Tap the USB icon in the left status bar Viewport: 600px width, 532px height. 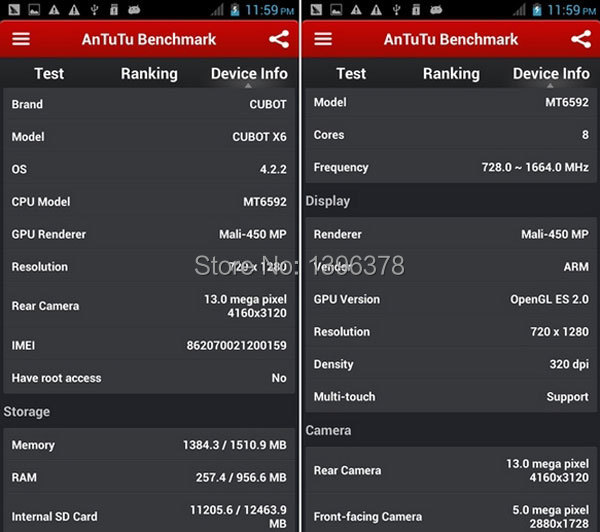click(94, 10)
